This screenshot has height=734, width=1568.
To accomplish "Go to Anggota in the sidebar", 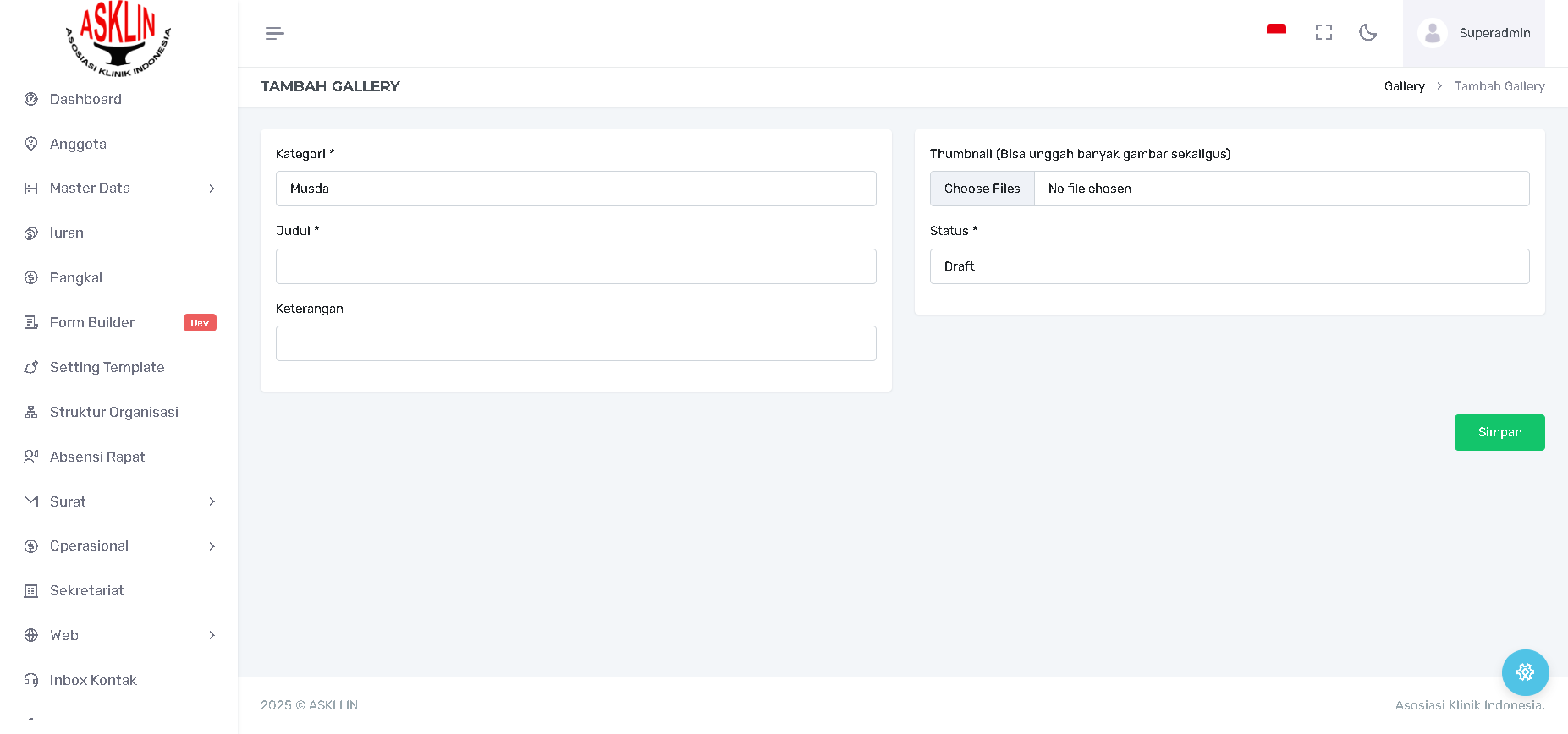I will 78,144.
